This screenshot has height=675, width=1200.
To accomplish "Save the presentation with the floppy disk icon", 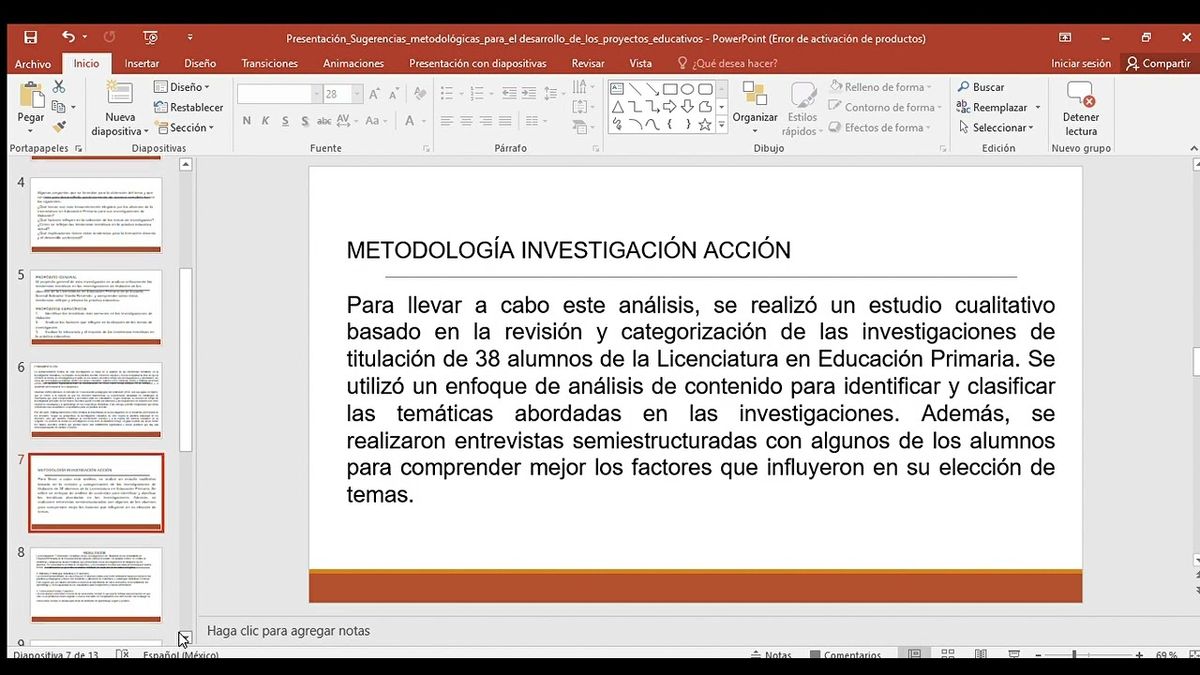I will [30, 37].
